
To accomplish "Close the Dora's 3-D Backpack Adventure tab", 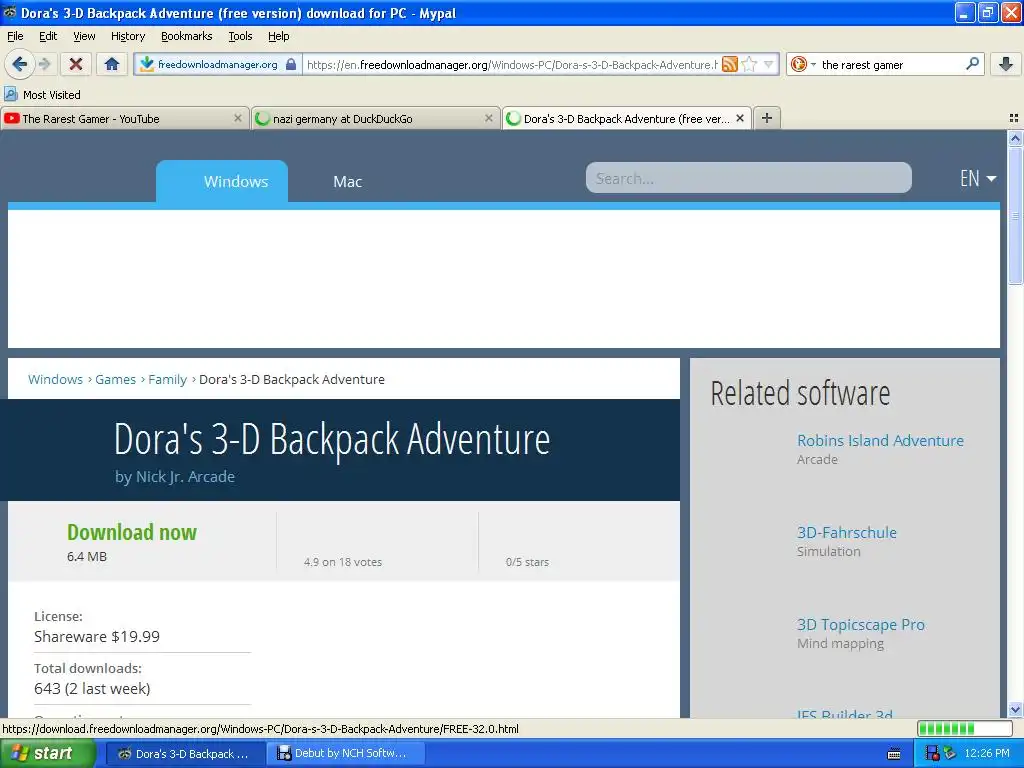I will [x=740, y=118].
